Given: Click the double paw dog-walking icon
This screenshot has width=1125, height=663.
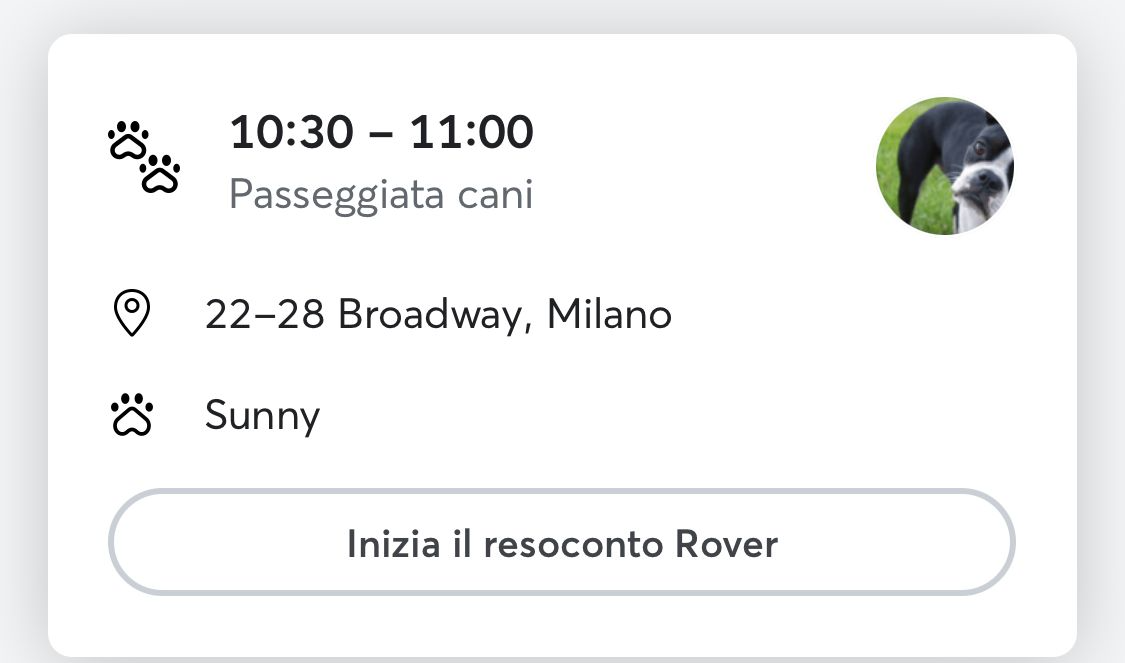Looking at the screenshot, I should (x=144, y=157).
